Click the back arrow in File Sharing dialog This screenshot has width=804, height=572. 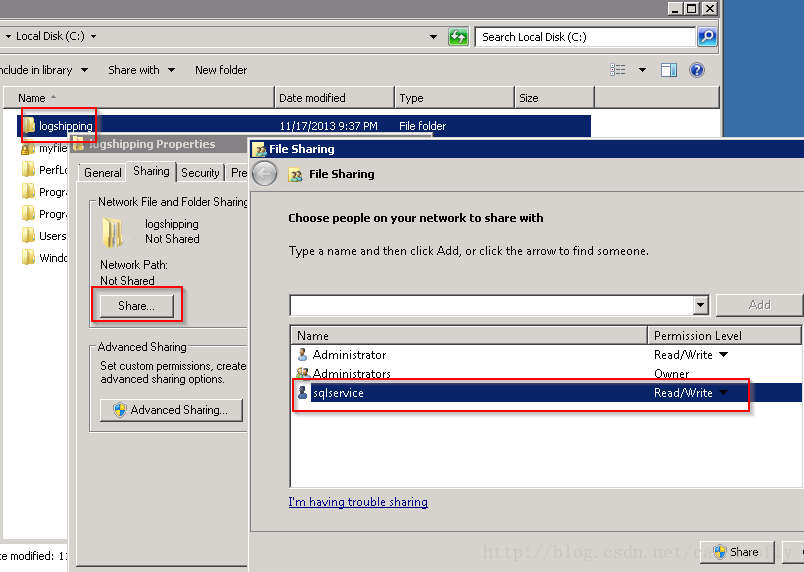click(x=265, y=174)
